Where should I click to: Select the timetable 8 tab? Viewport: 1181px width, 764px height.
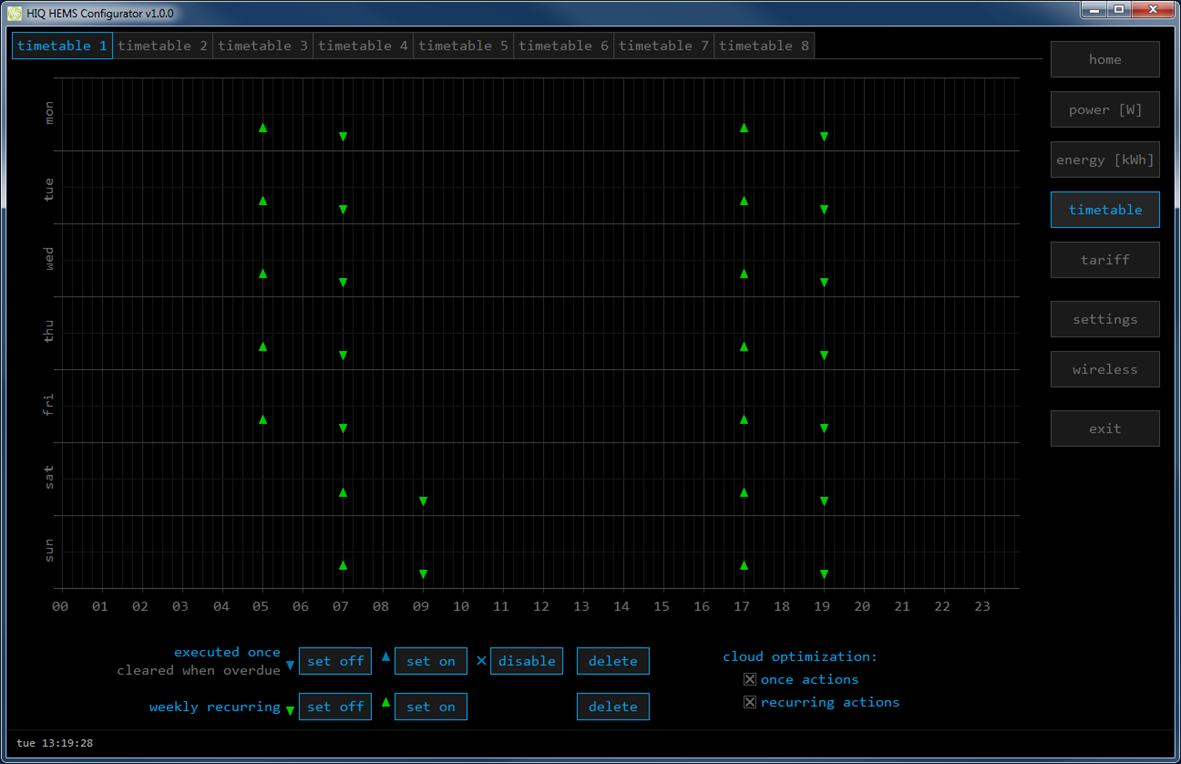click(x=764, y=46)
